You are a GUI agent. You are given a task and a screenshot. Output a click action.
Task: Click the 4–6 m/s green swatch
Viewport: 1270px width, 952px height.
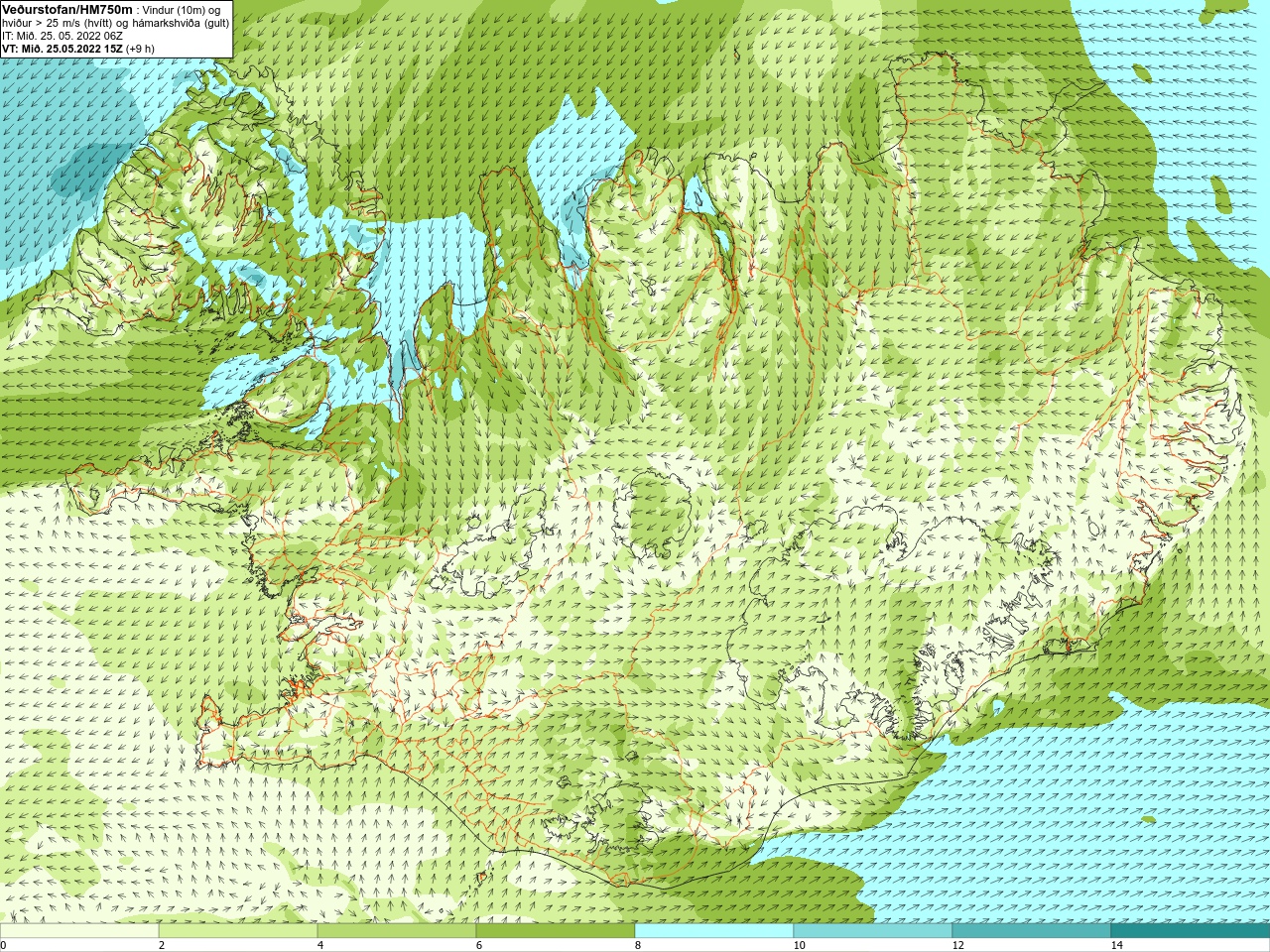point(397,931)
